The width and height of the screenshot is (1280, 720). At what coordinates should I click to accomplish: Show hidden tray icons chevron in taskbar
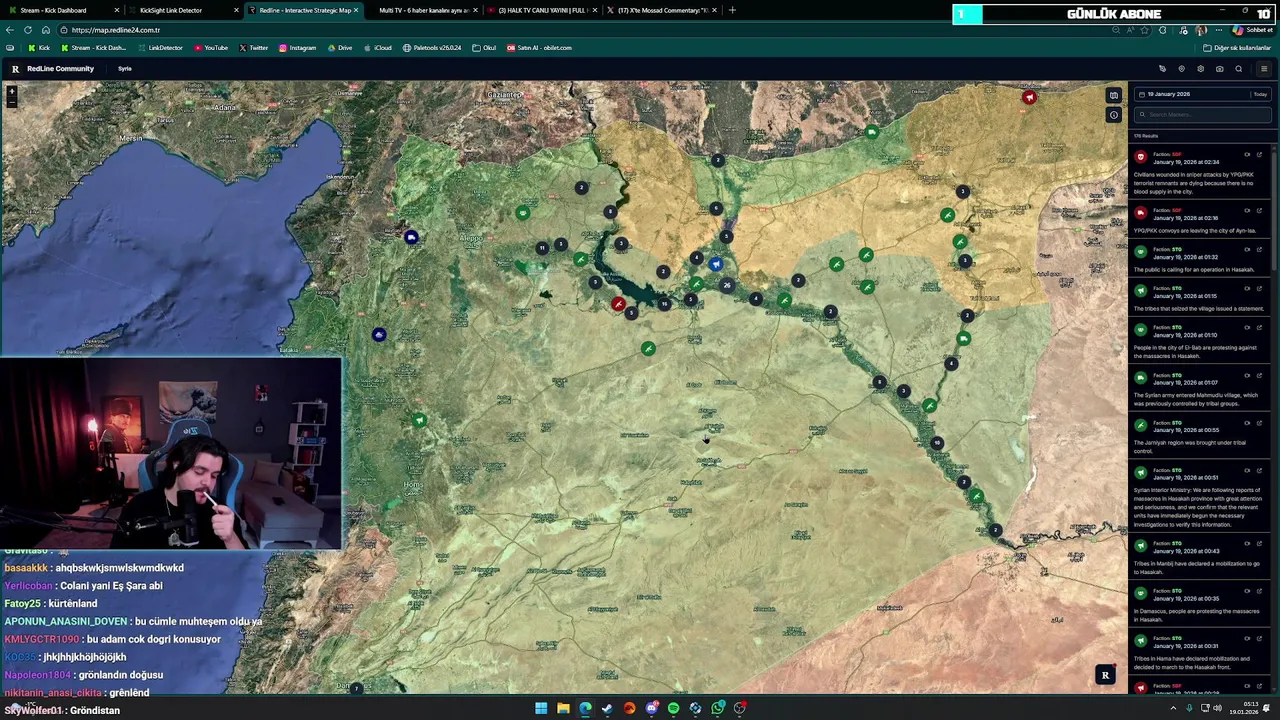pyautogui.click(x=1173, y=708)
